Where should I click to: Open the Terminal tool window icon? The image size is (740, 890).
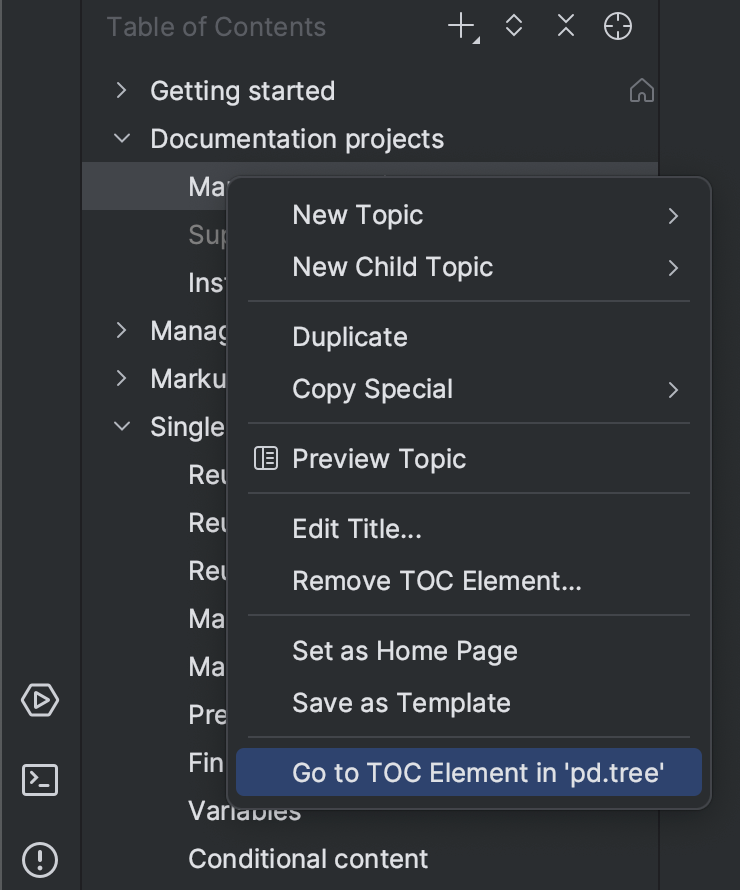click(40, 780)
